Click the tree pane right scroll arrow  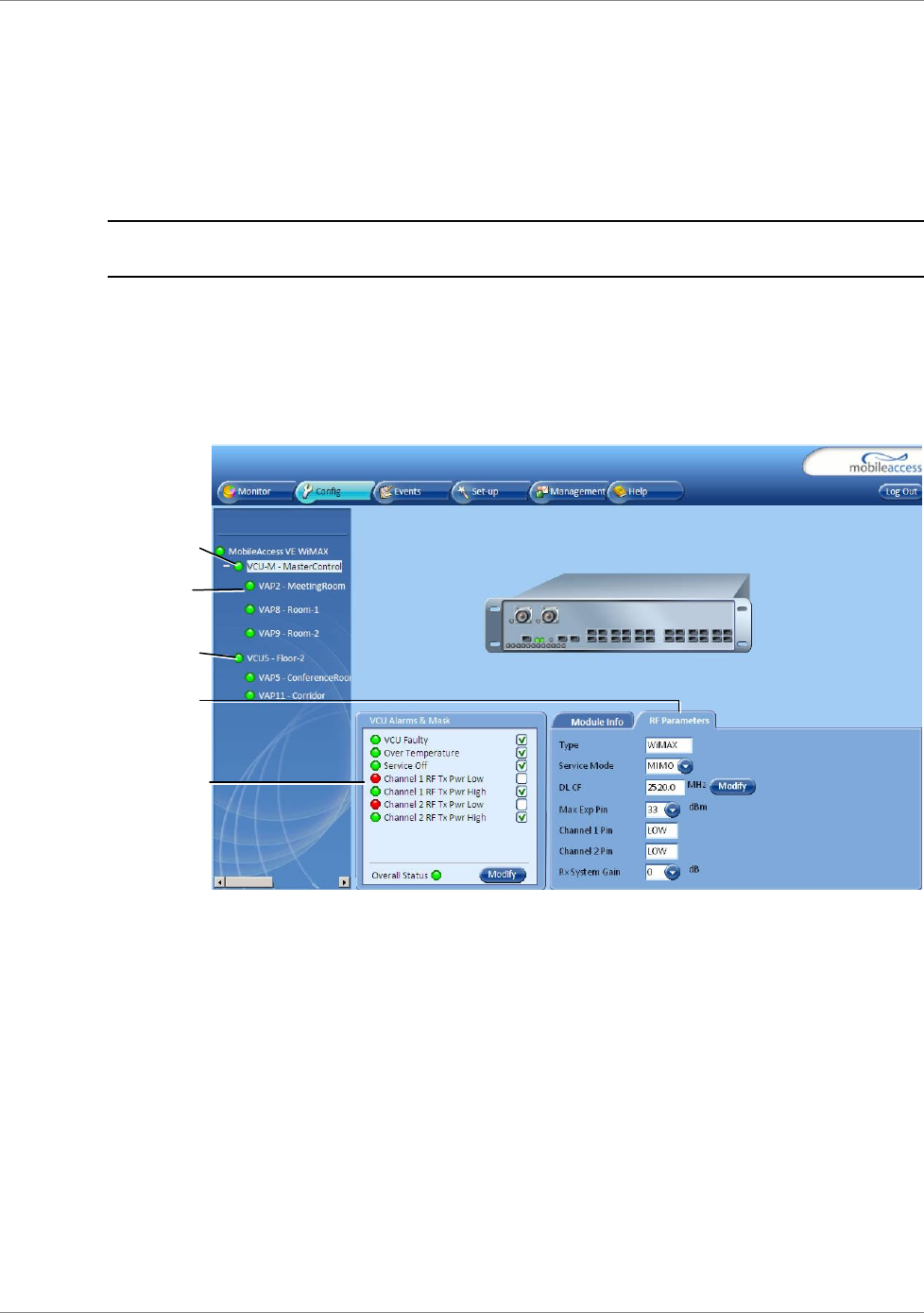click(344, 882)
